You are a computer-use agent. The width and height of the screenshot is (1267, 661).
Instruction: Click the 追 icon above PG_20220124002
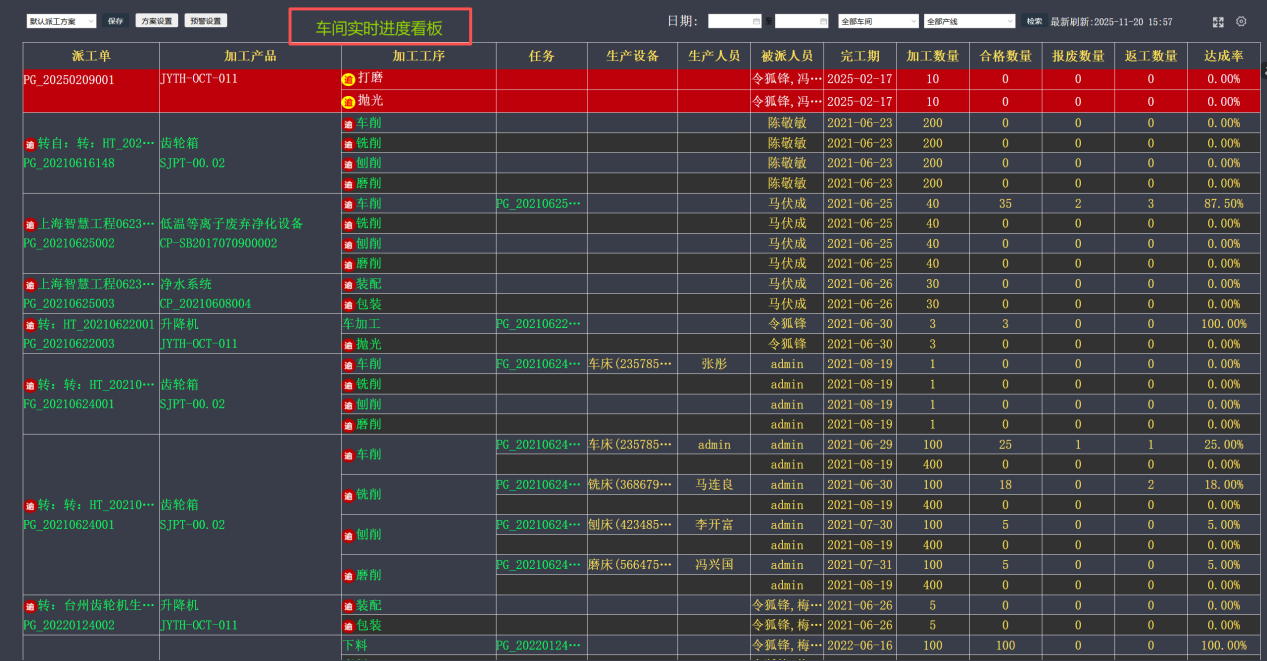[x=30, y=606]
